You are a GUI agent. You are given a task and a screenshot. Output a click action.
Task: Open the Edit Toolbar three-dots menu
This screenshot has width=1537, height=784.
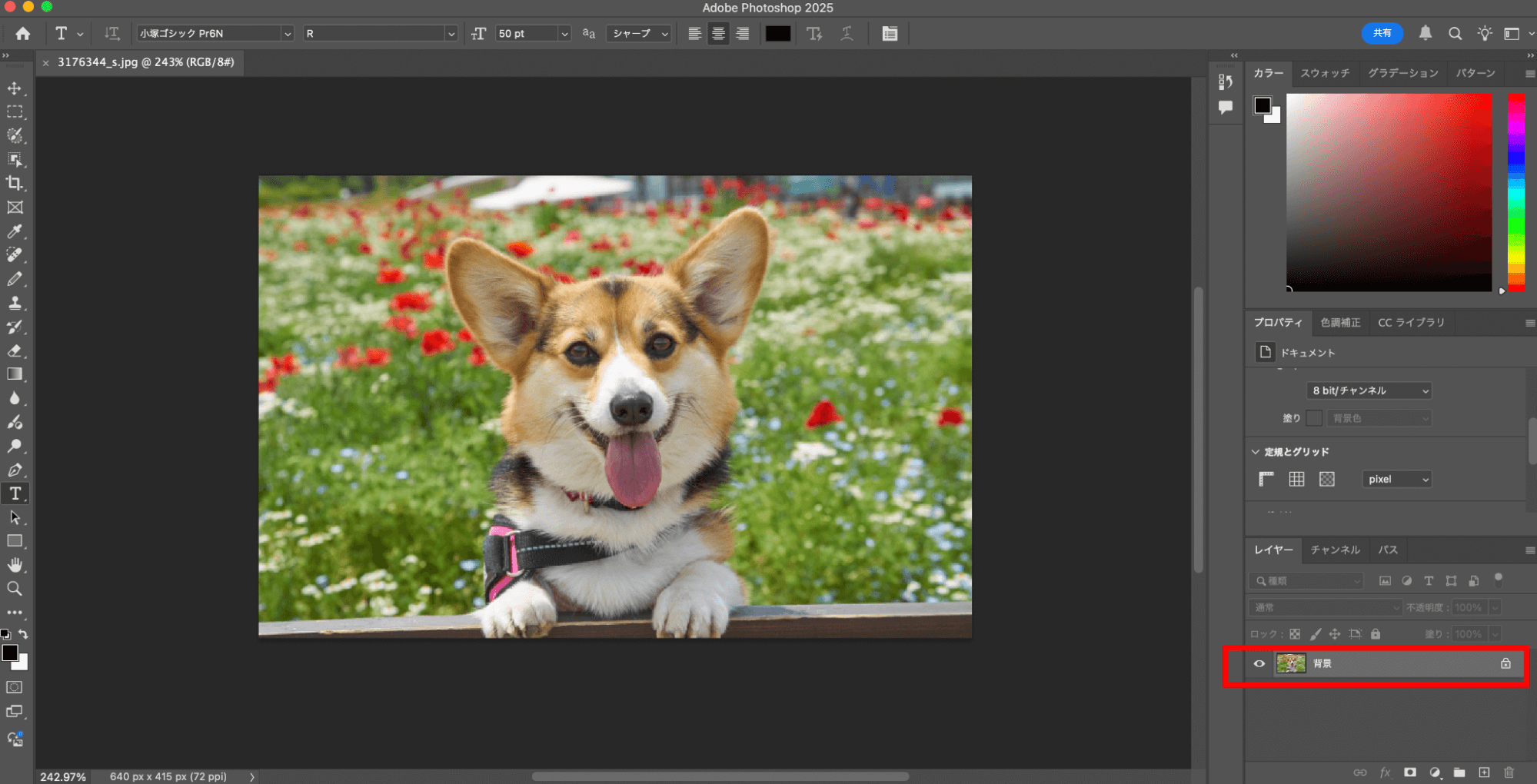[x=15, y=613]
